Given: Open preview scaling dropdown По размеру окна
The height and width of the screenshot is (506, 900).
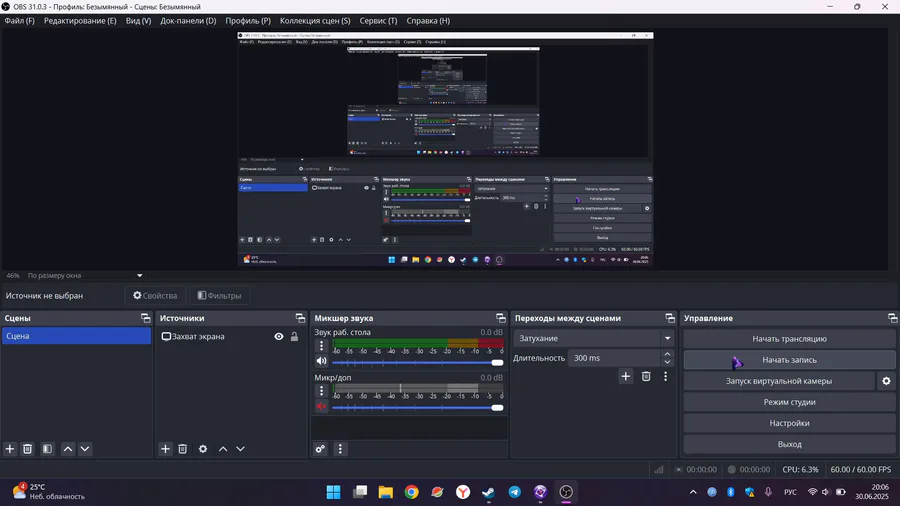Looking at the screenshot, I should point(84,275).
